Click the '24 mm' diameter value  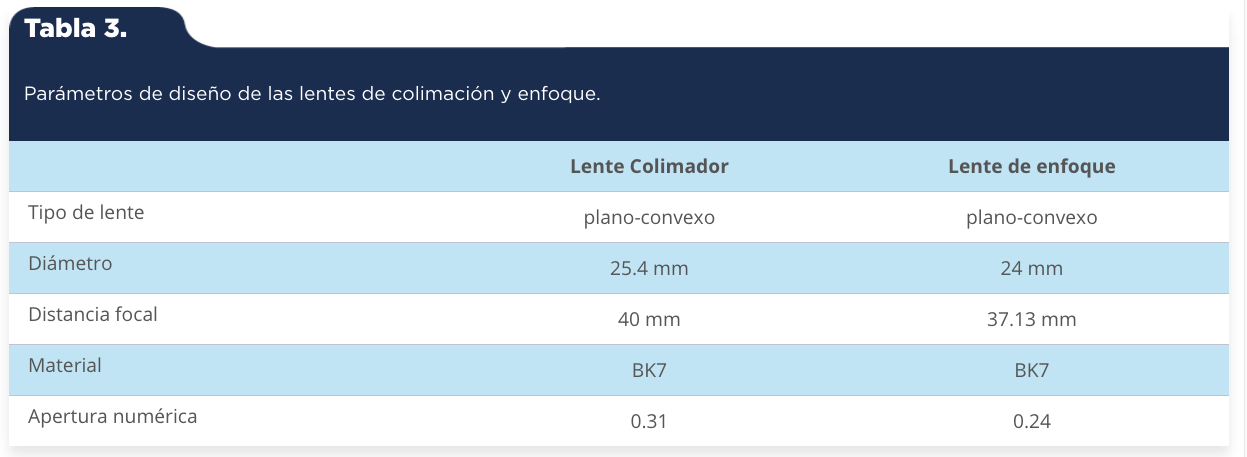point(1031,269)
